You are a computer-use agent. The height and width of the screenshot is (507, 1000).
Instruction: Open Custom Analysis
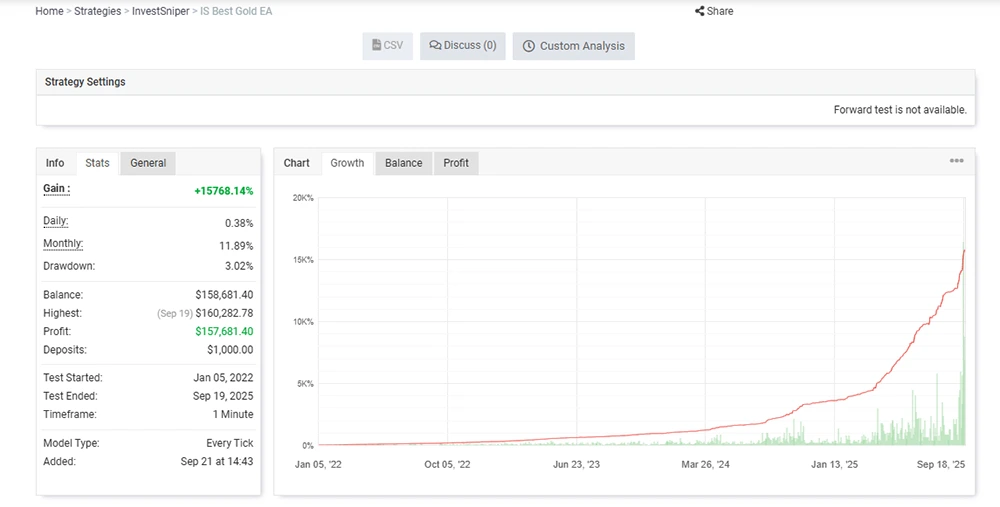[x=573, y=46]
